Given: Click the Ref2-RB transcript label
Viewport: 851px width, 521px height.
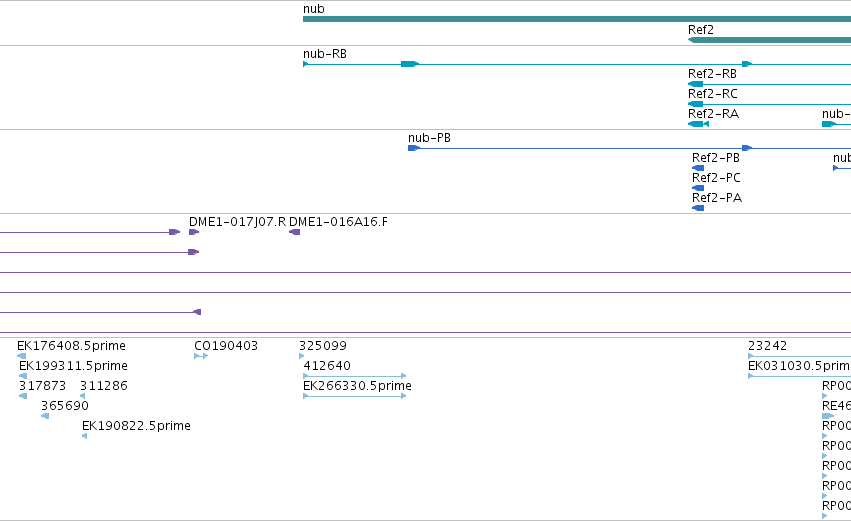Looking at the screenshot, I should (712, 74).
